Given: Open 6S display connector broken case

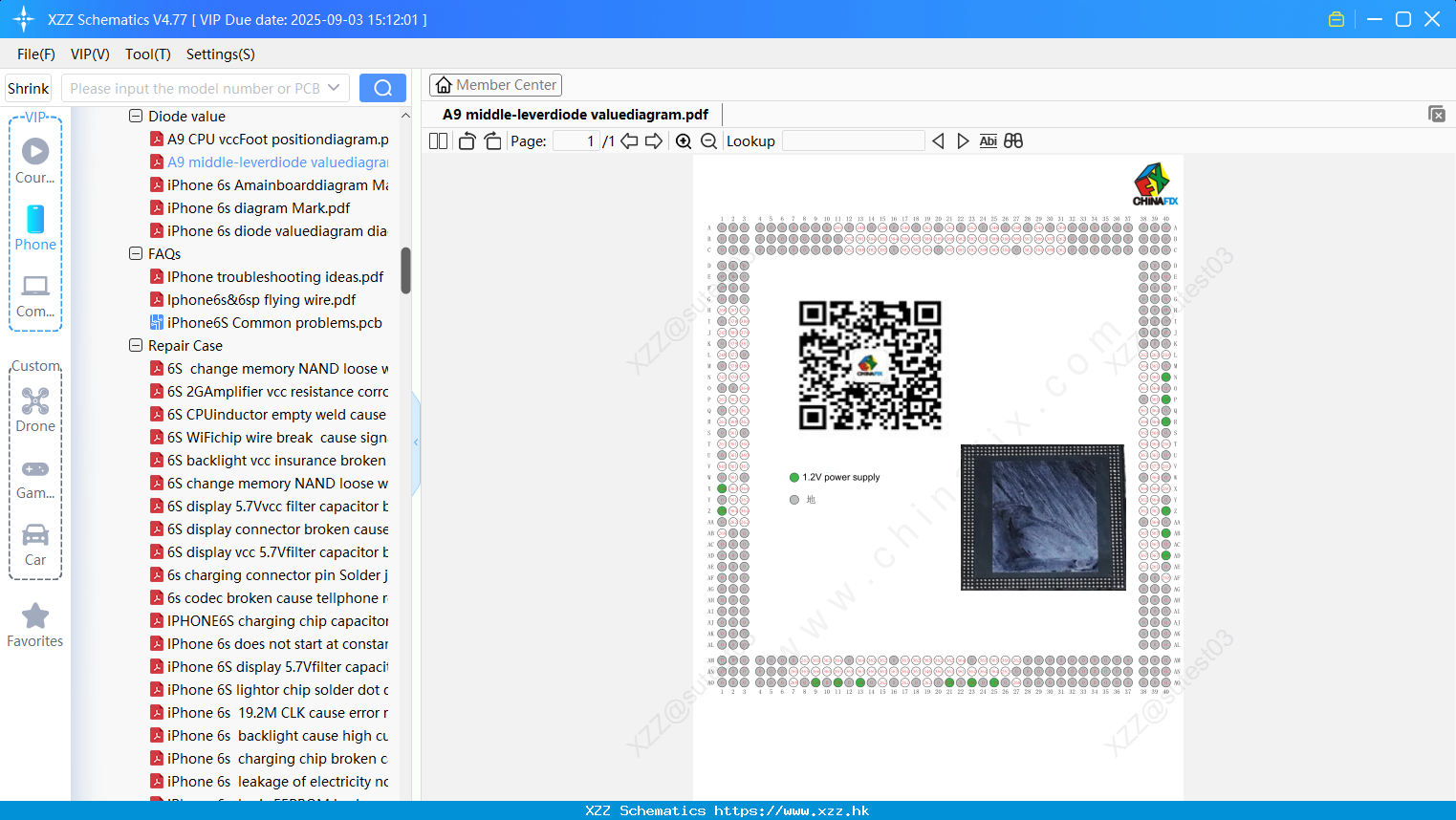Looking at the screenshot, I should tap(277, 529).
